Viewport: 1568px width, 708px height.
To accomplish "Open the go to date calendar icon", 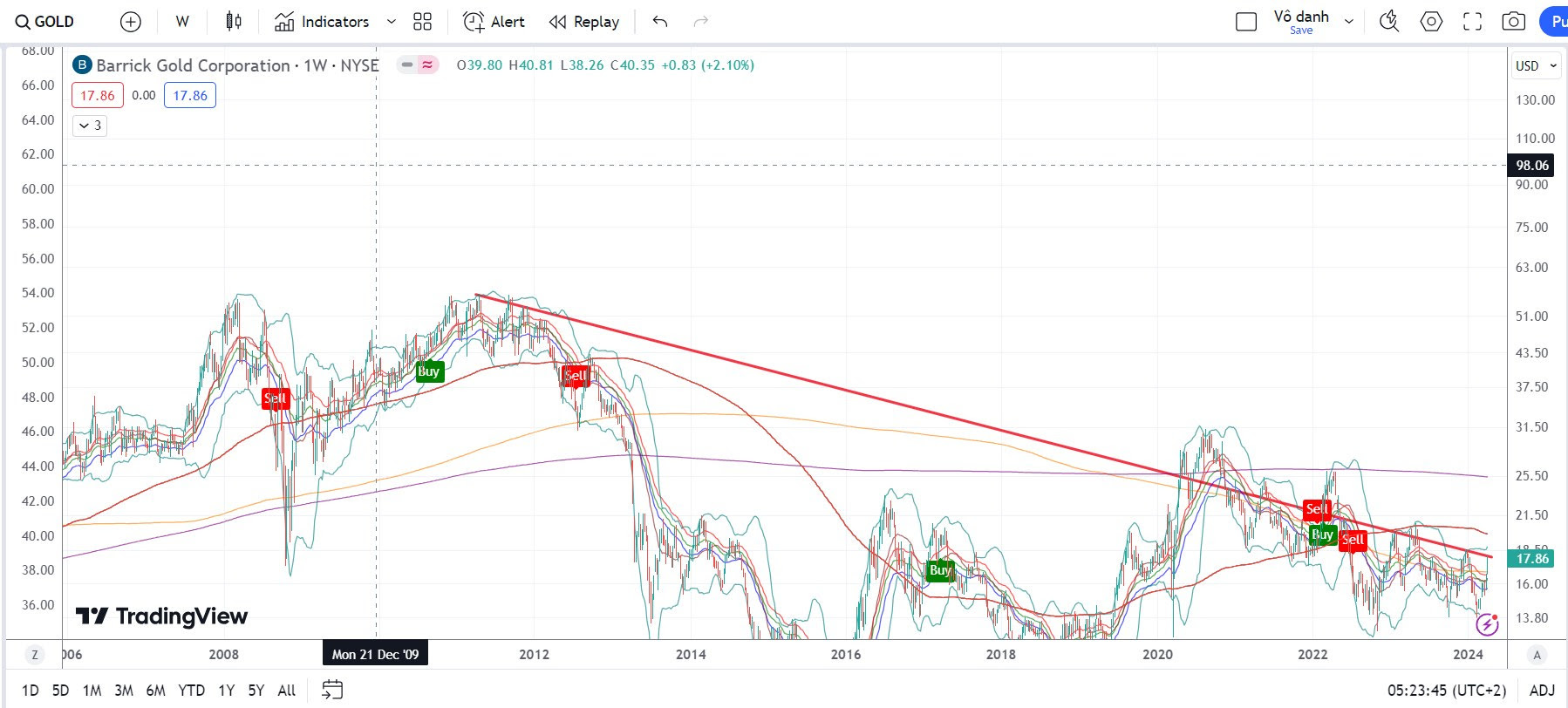I will click(x=332, y=691).
